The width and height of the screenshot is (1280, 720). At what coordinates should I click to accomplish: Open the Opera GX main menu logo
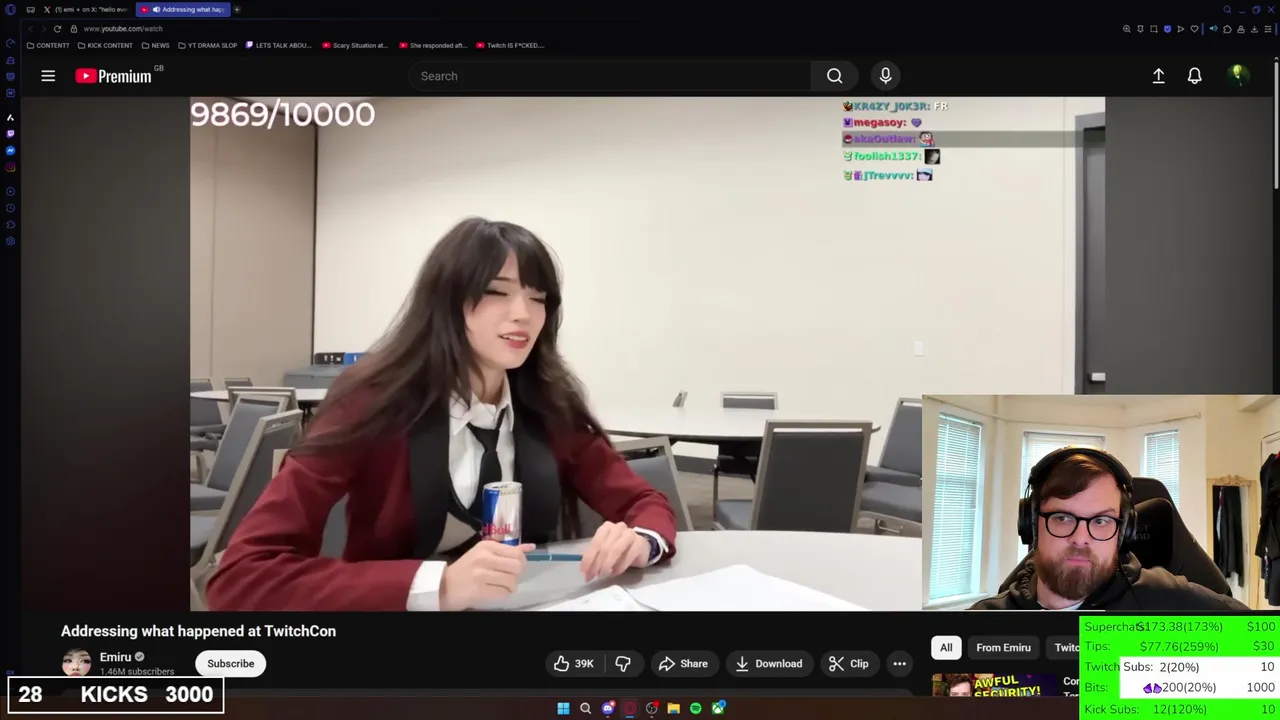10,9
